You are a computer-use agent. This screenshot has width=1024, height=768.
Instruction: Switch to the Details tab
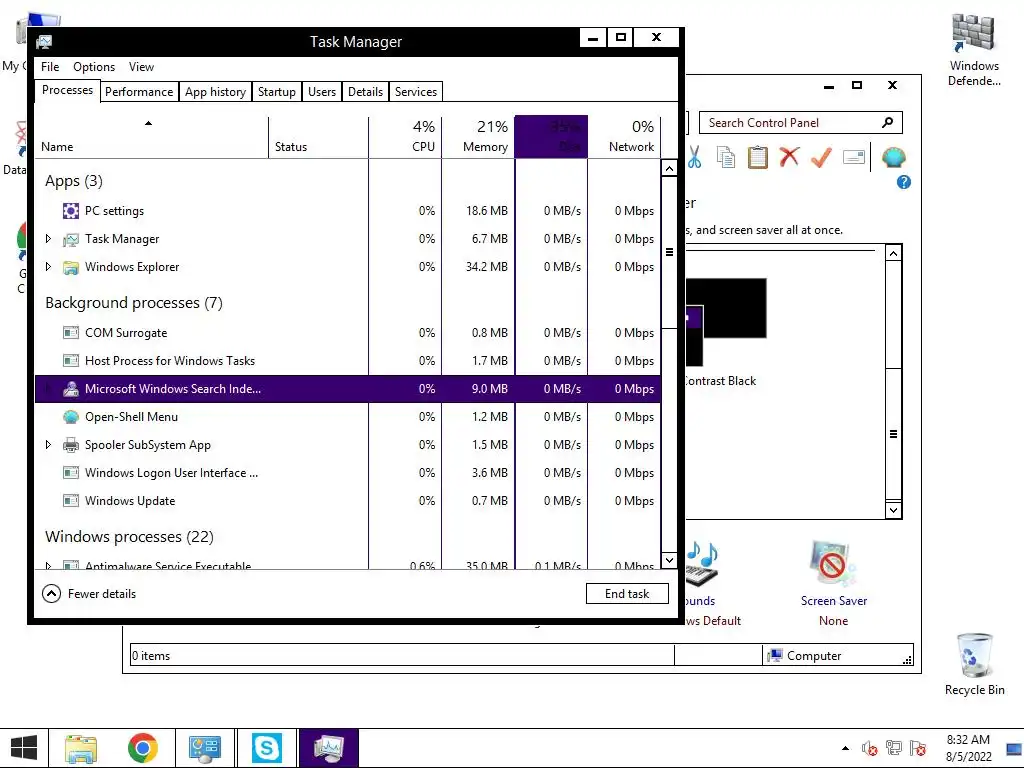point(366,92)
